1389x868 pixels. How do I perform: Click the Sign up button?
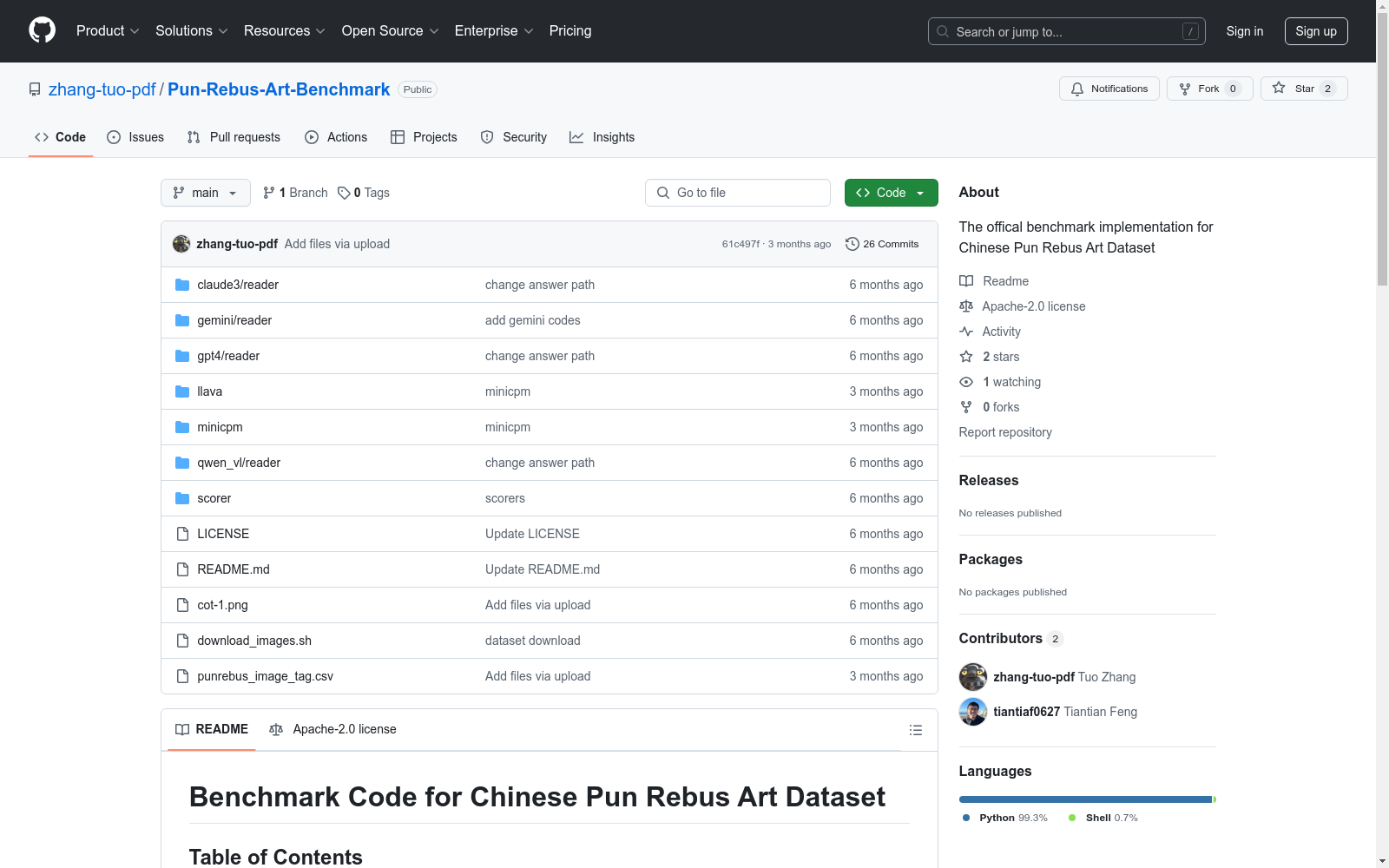pyautogui.click(x=1315, y=31)
